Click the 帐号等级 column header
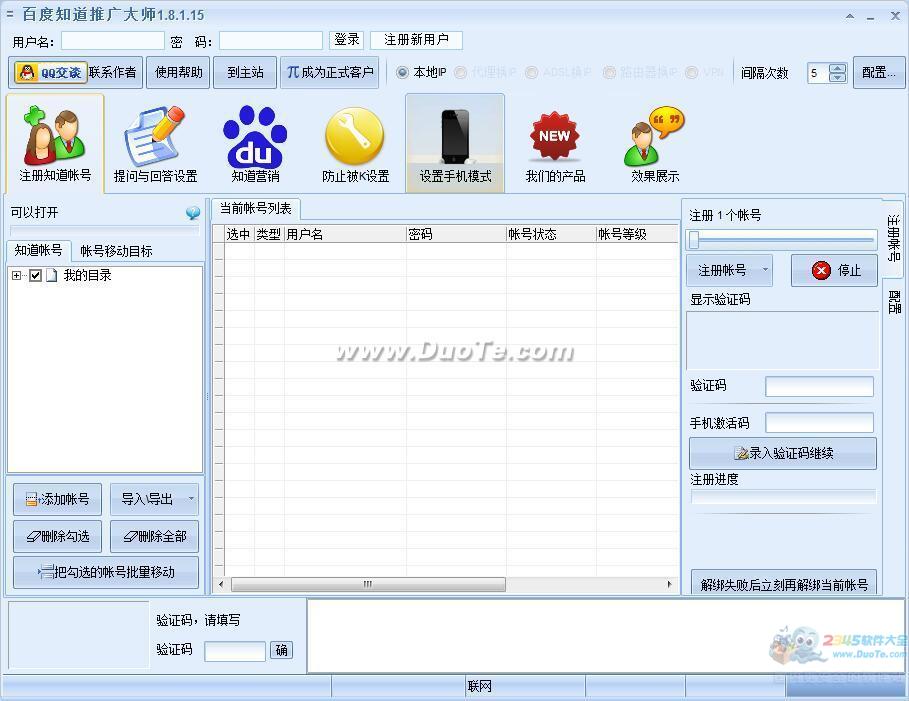Image resolution: width=909 pixels, height=701 pixels. tap(637, 234)
